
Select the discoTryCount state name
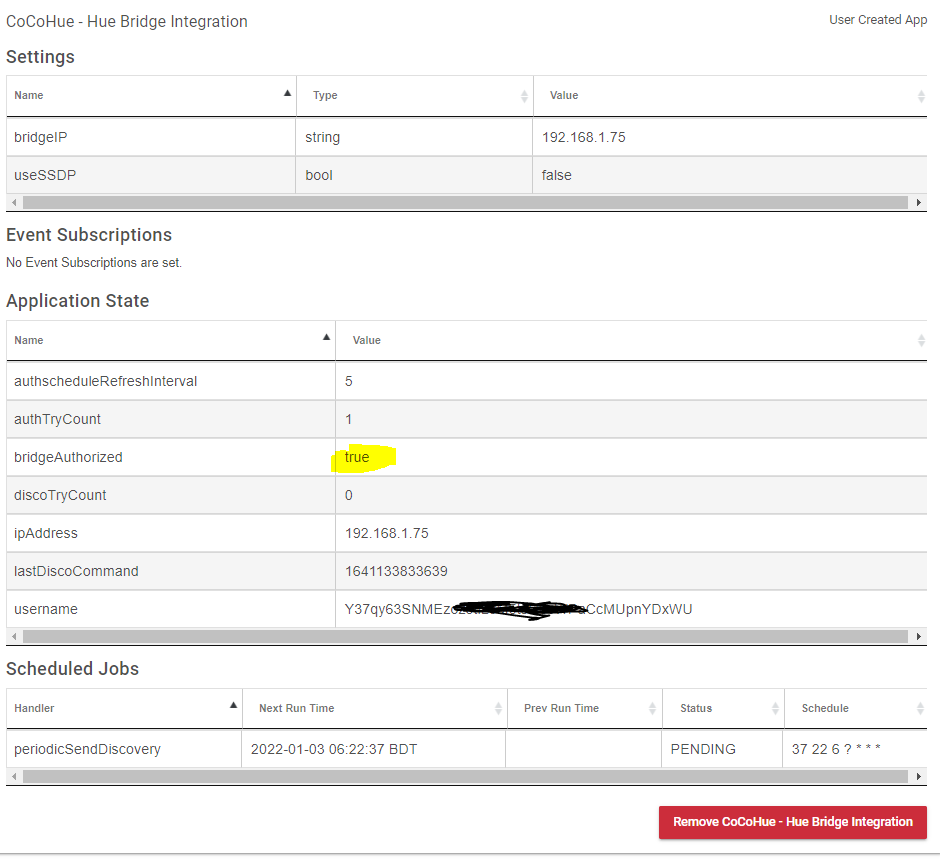(x=60, y=495)
